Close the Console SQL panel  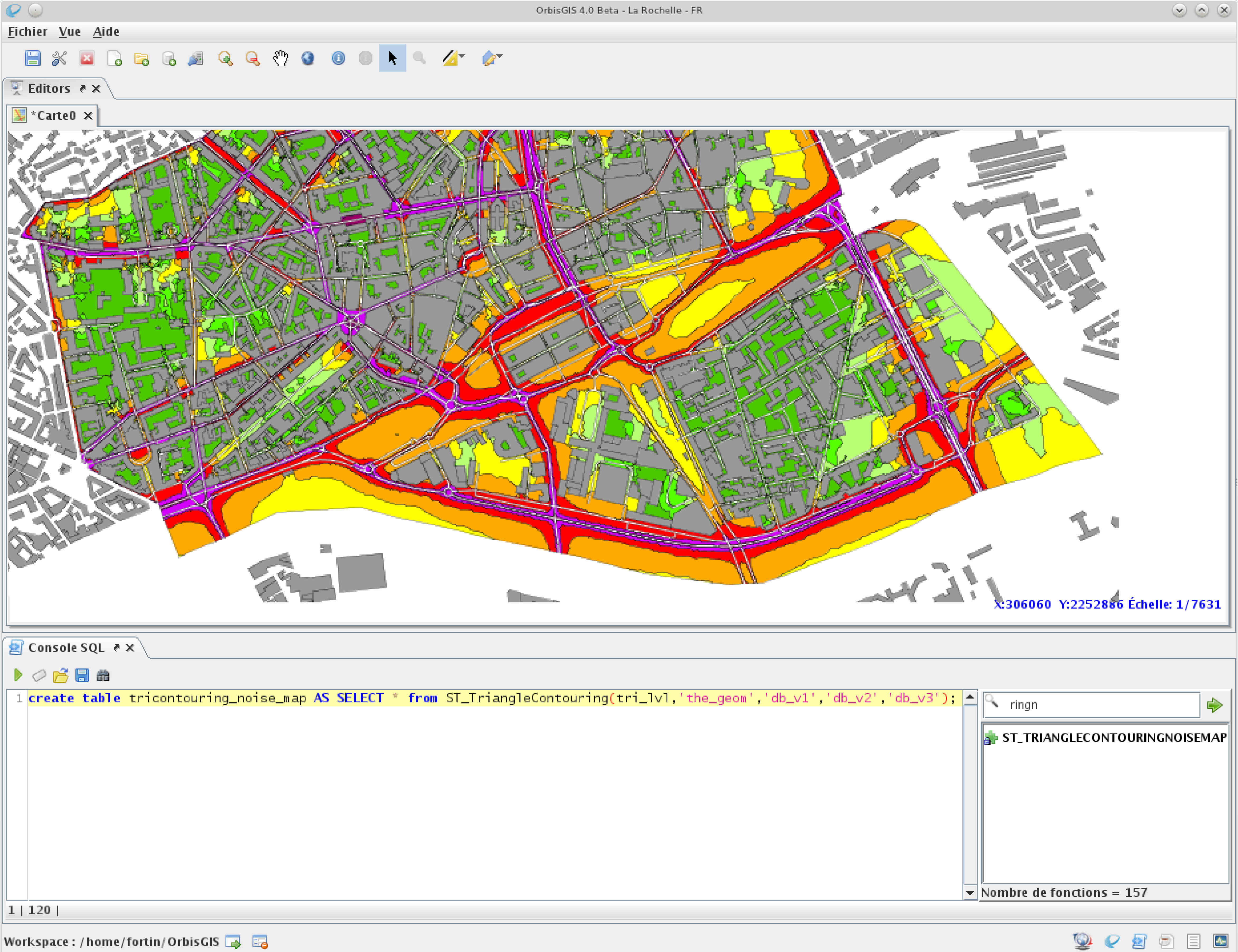pyautogui.click(x=130, y=648)
